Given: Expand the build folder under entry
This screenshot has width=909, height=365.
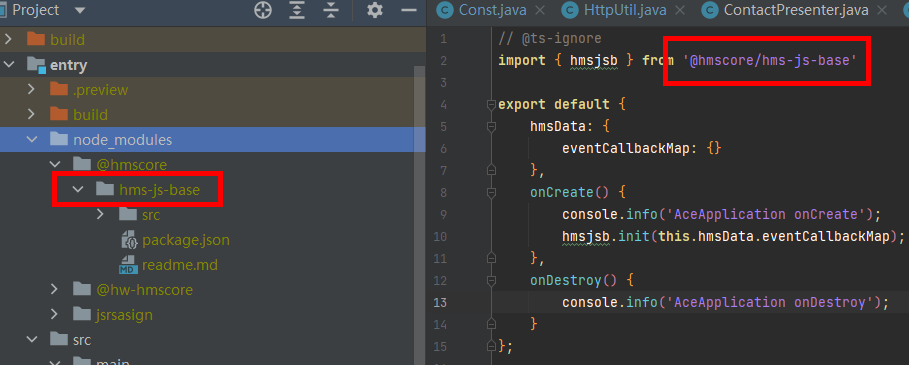Looking at the screenshot, I should [x=31, y=115].
